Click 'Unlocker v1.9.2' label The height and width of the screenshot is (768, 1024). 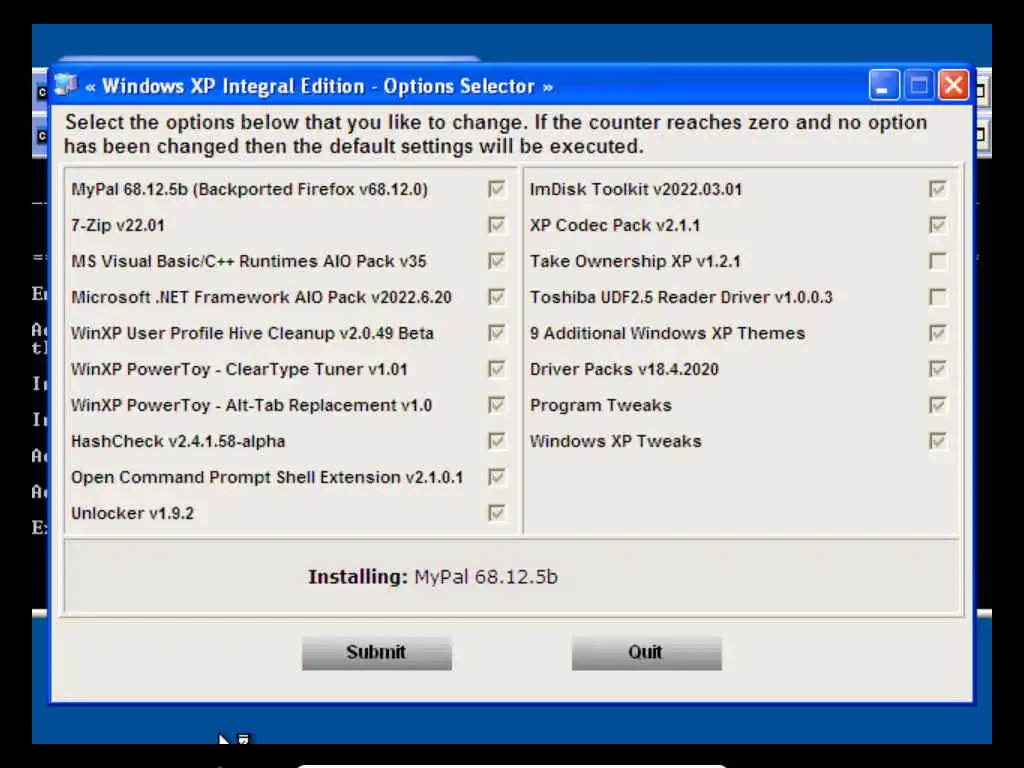coord(133,513)
